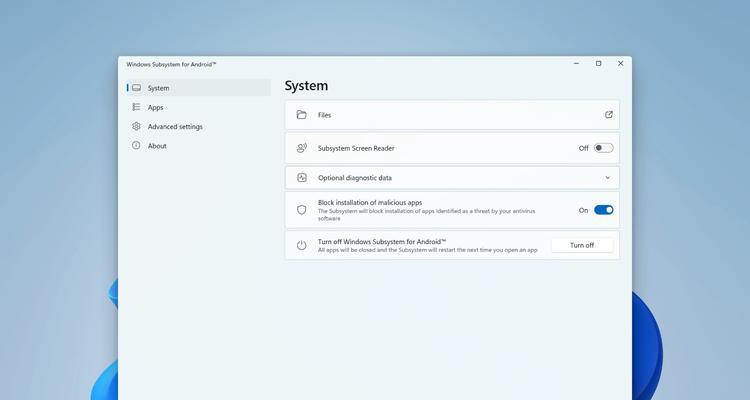Click the Subsystem Screen Reader label

point(356,148)
